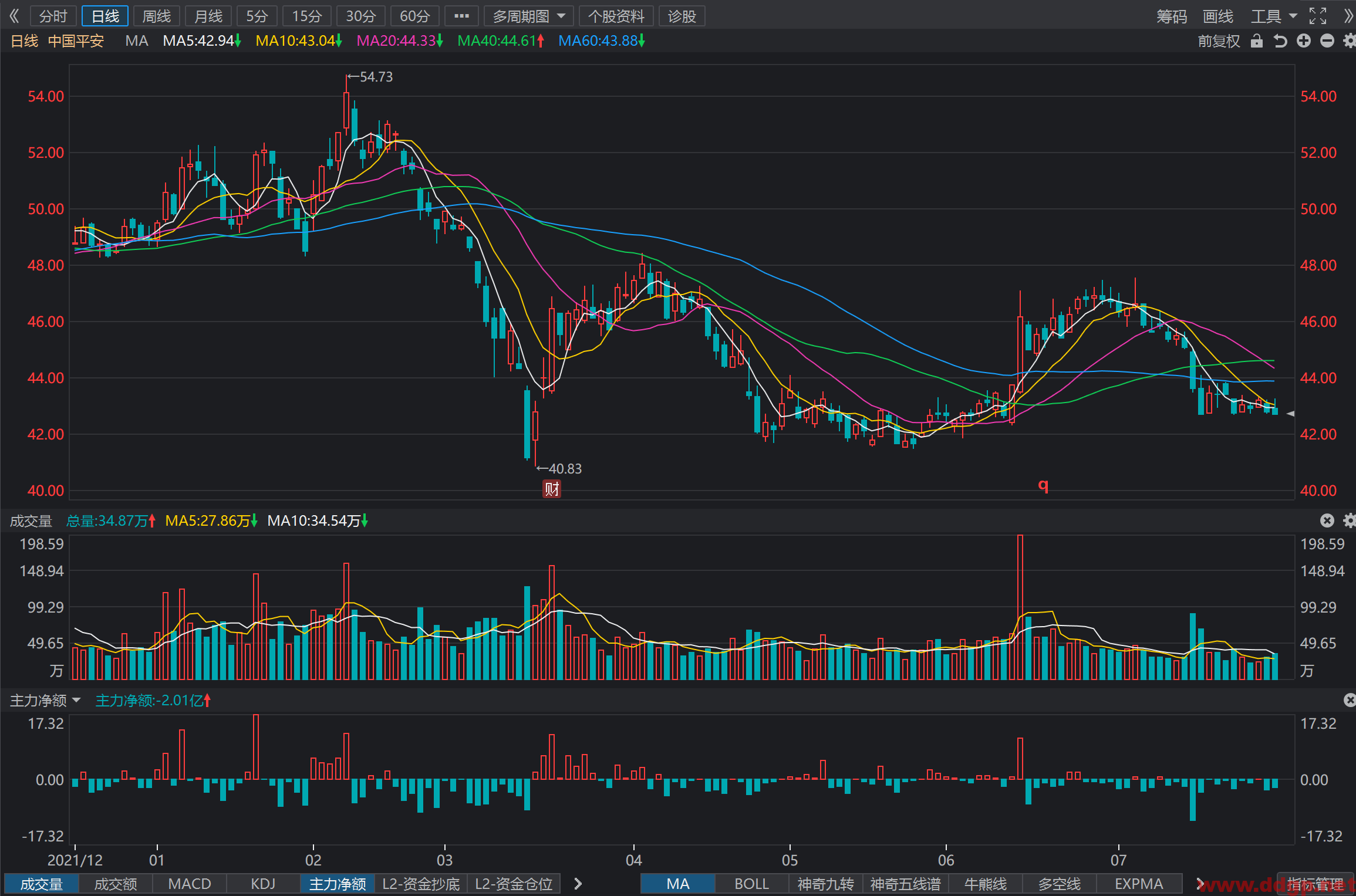Open volume panel settings gear
The width and height of the screenshot is (1356, 896).
[x=1349, y=520]
